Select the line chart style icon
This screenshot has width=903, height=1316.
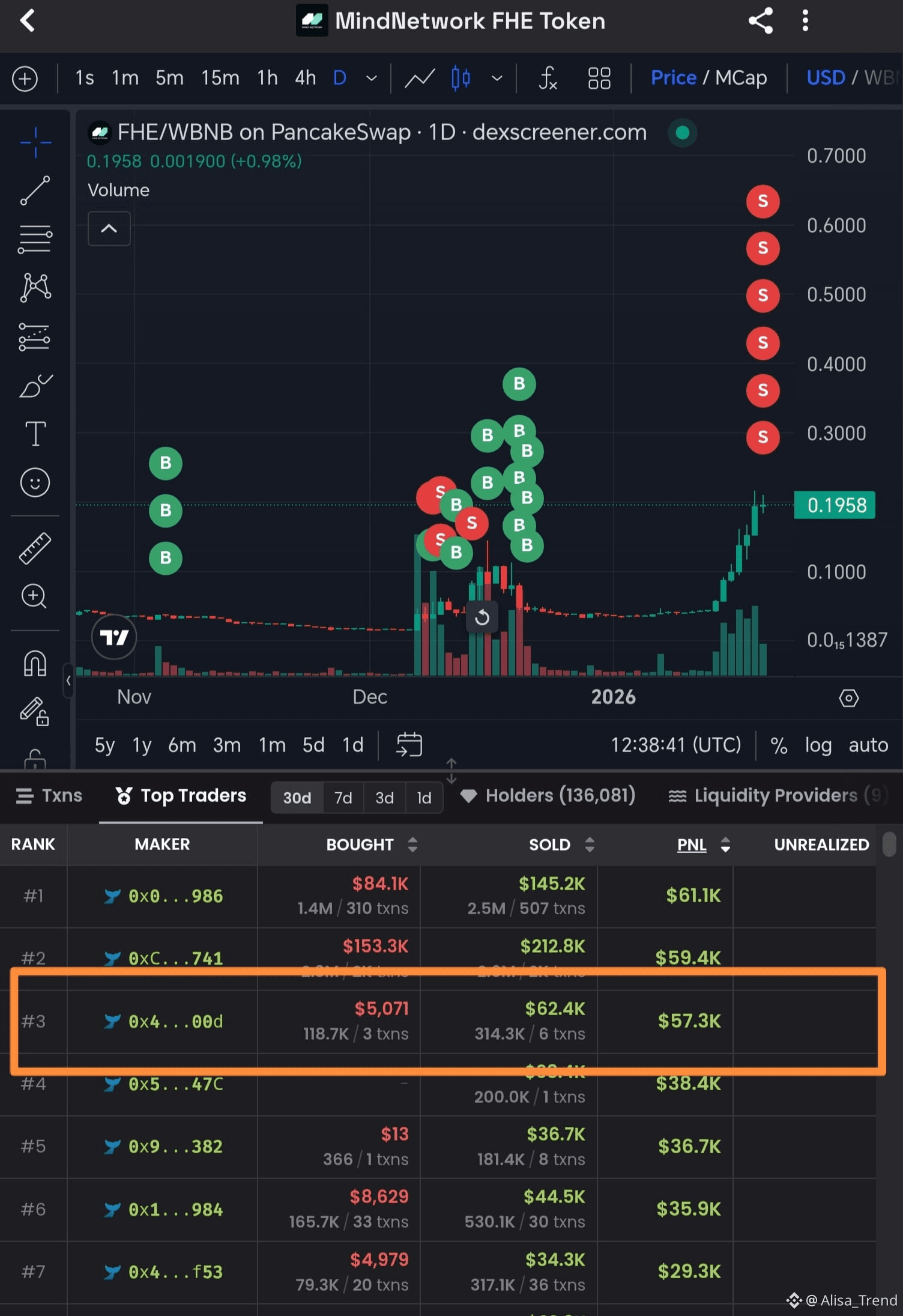click(419, 78)
